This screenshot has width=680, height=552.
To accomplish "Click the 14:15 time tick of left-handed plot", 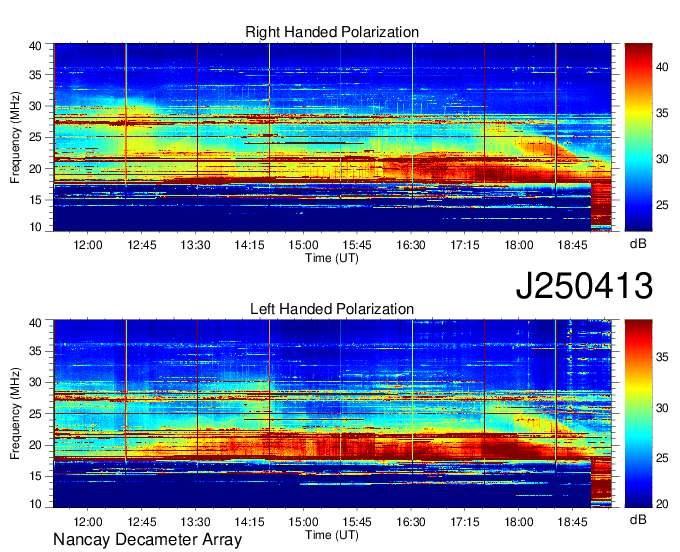I will click(249, 522).
